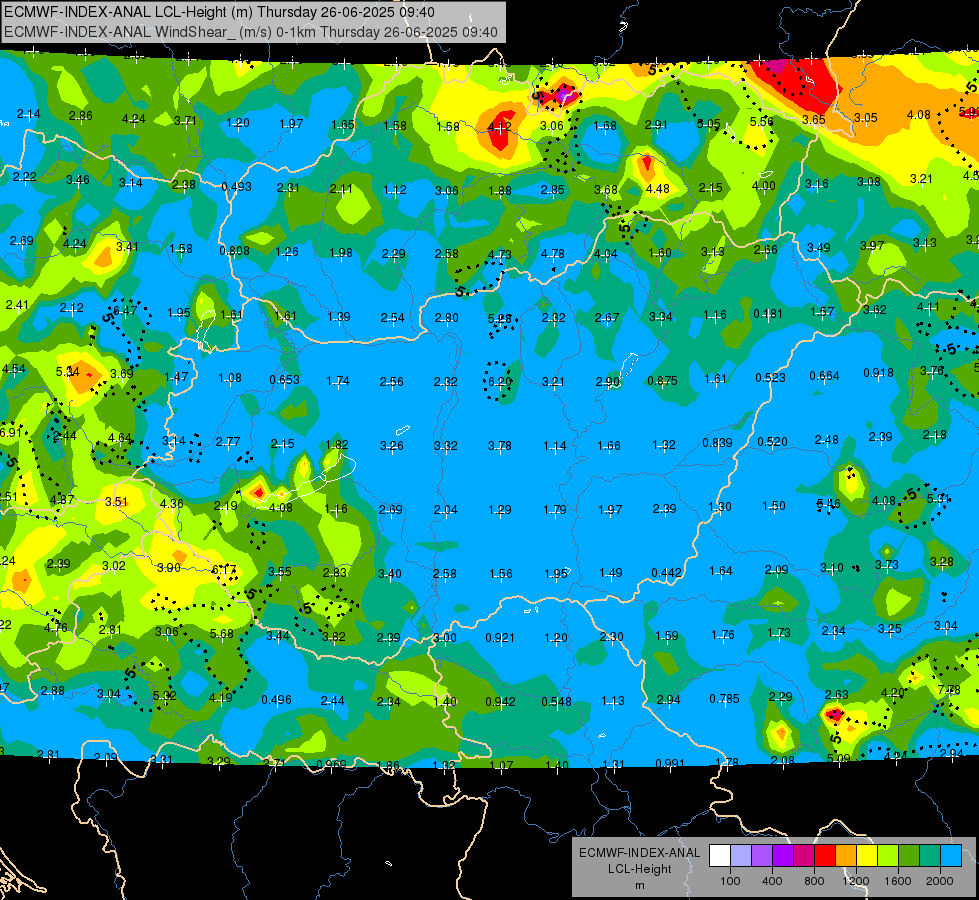Viewport: 979px width, 900px height.
Task: Click wind shear value 5.56
Action: 762,121
